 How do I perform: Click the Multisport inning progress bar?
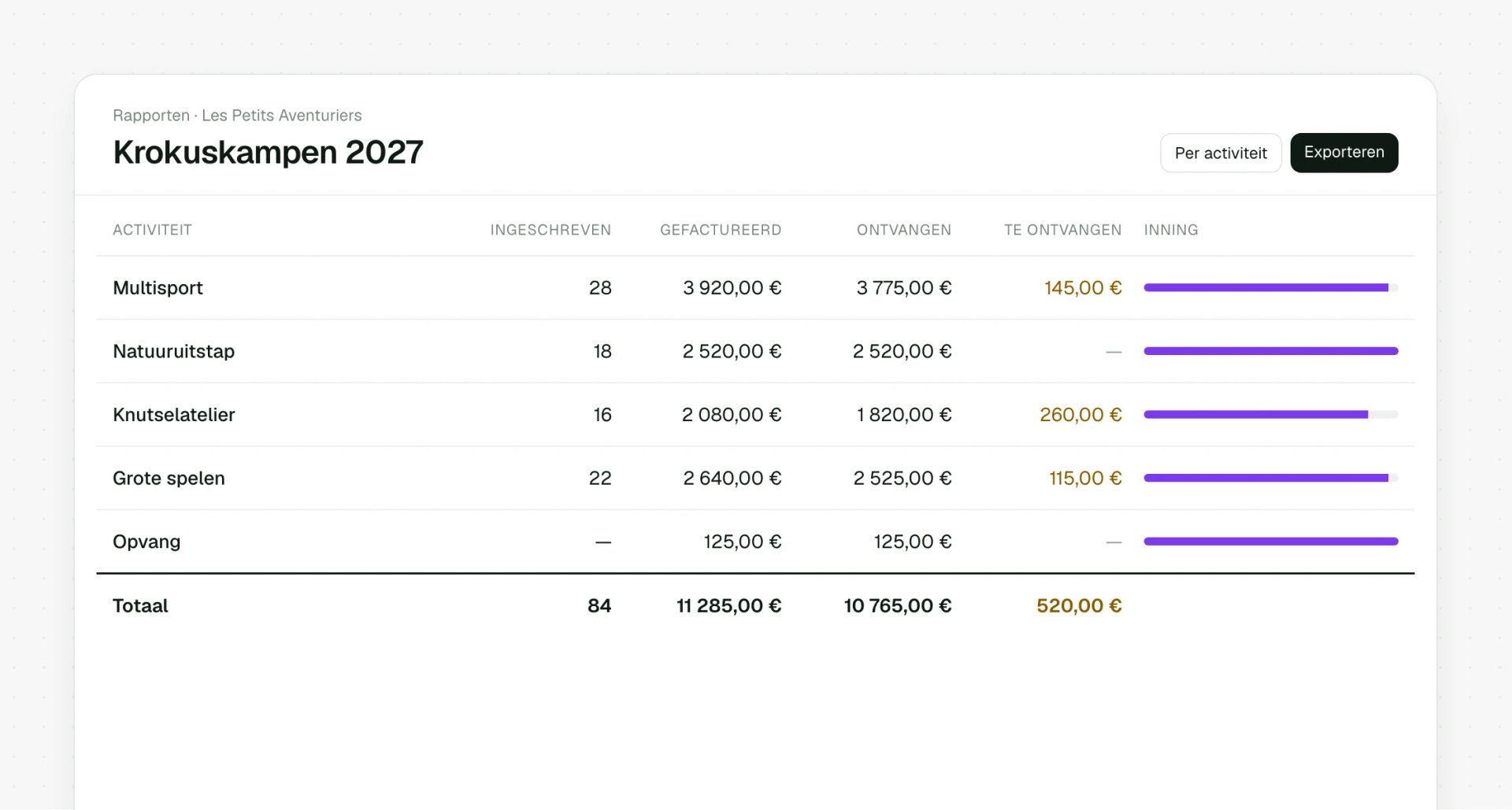coord(1271,288)
